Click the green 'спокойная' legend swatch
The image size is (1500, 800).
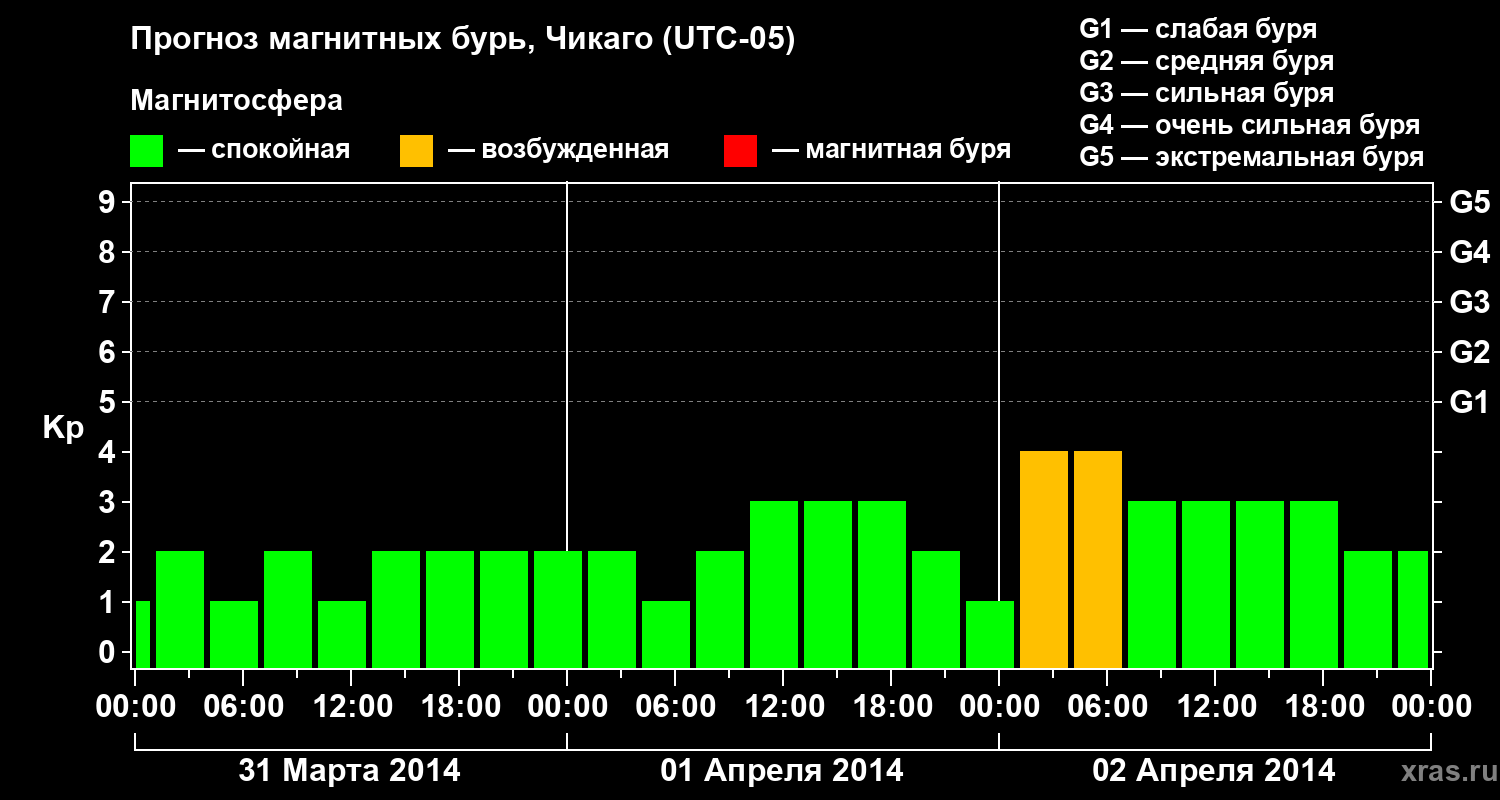[x=147, y=151]
